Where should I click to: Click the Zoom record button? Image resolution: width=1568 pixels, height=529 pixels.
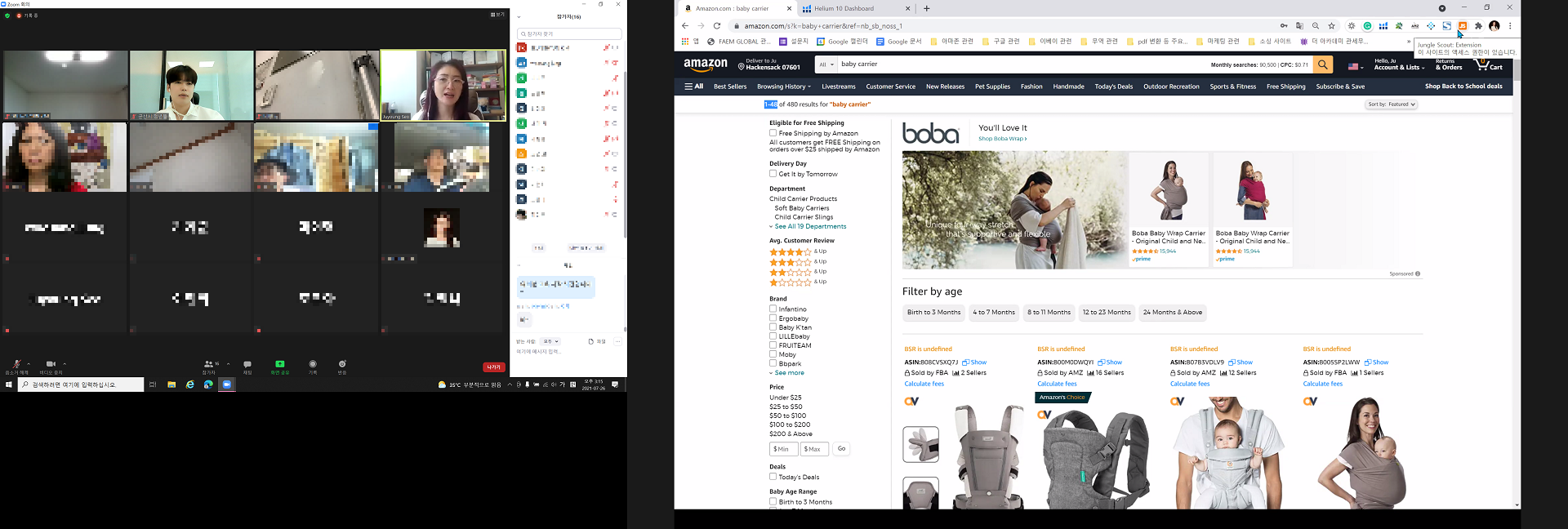point(313,367)
